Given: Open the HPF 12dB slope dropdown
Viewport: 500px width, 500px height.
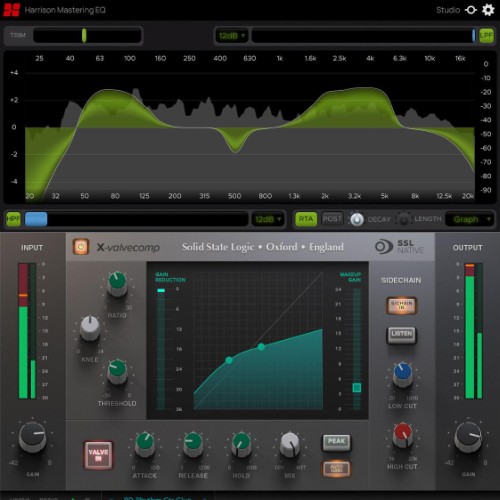Looking at the screenshot, I should (x=268, y=219).
